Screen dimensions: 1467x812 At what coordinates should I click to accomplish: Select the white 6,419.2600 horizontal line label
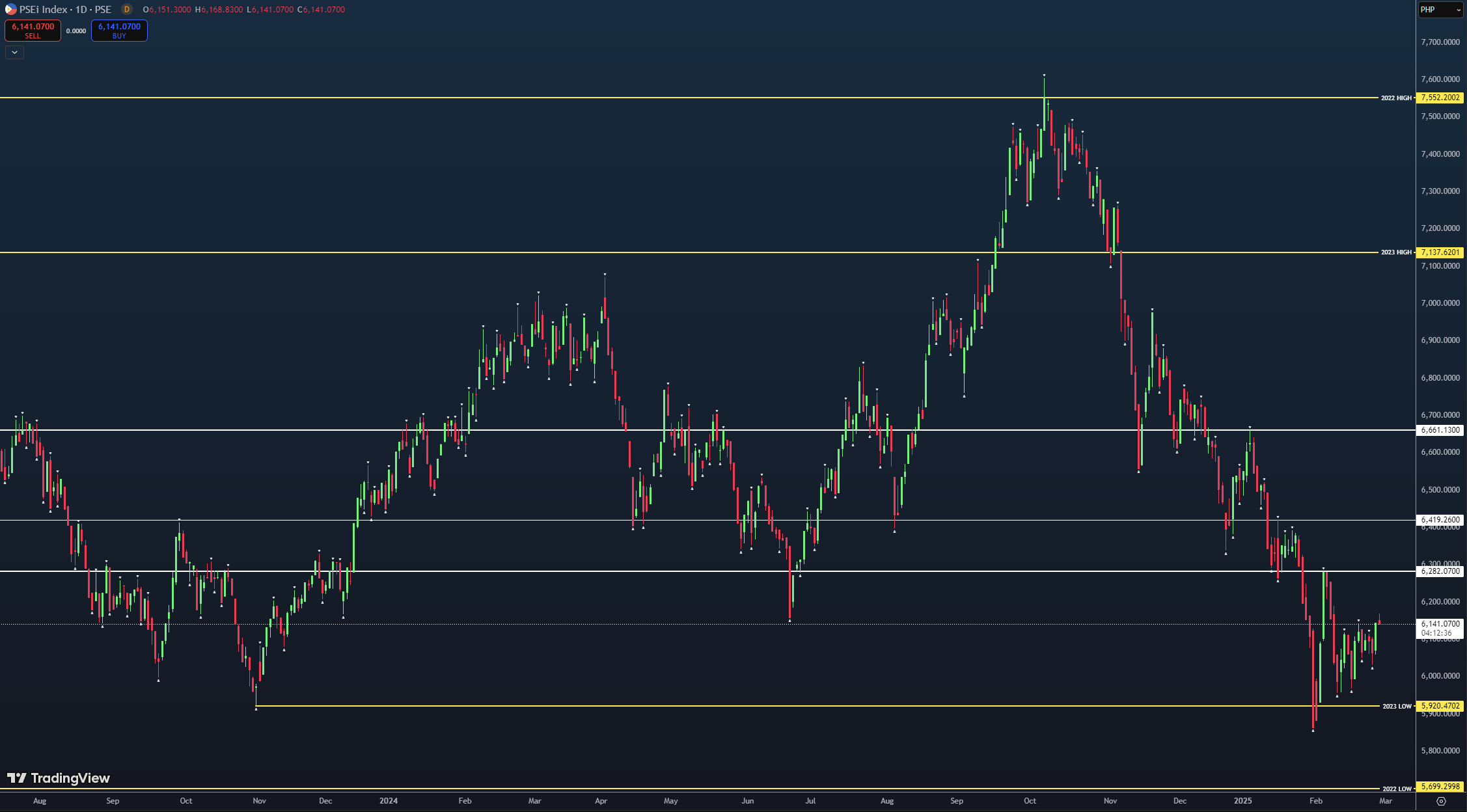[1440, 520]
